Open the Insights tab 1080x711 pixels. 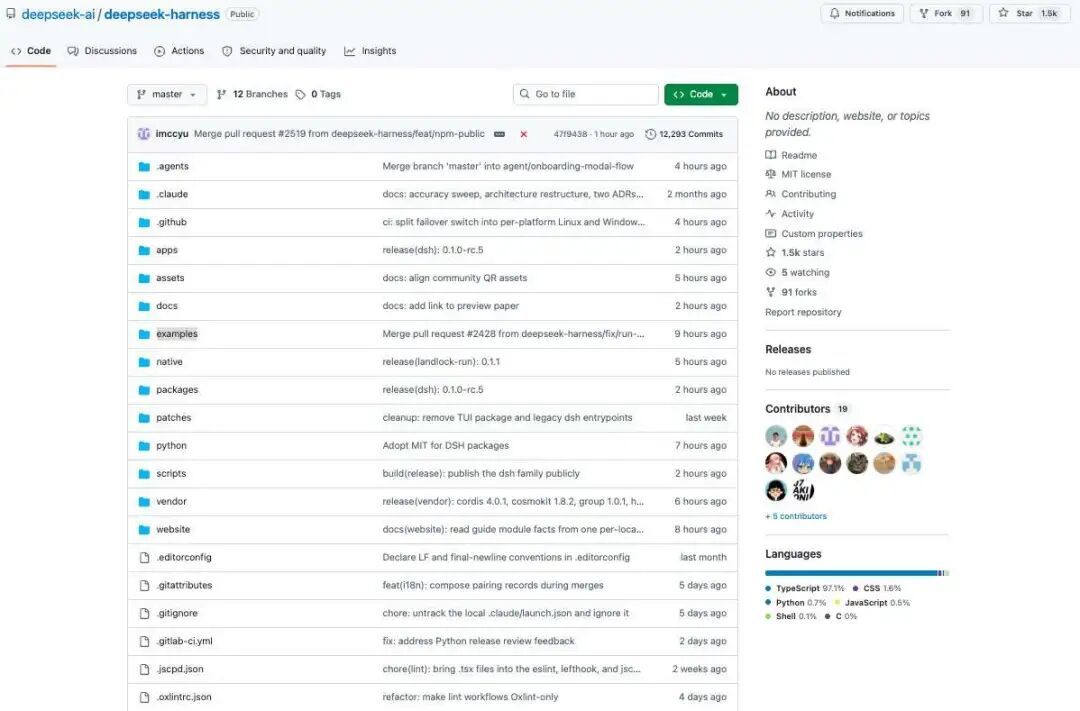[x=370, y=51]
